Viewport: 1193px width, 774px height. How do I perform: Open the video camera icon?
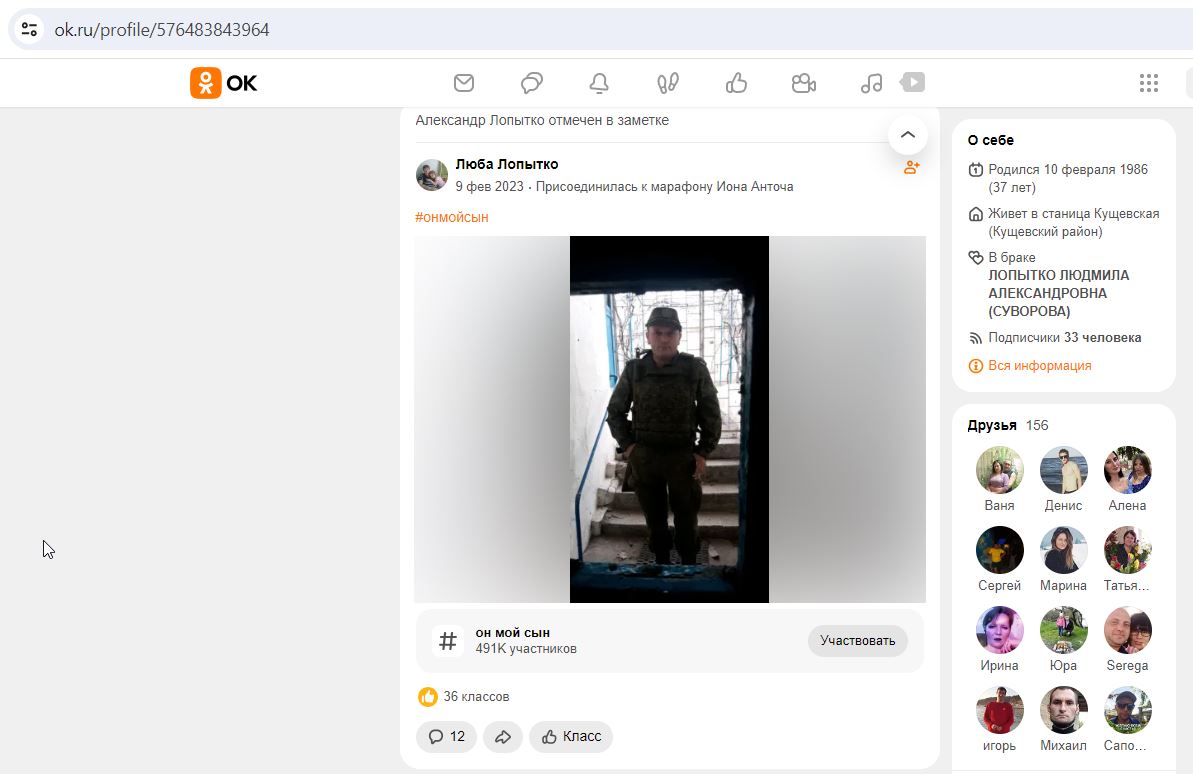803,83
